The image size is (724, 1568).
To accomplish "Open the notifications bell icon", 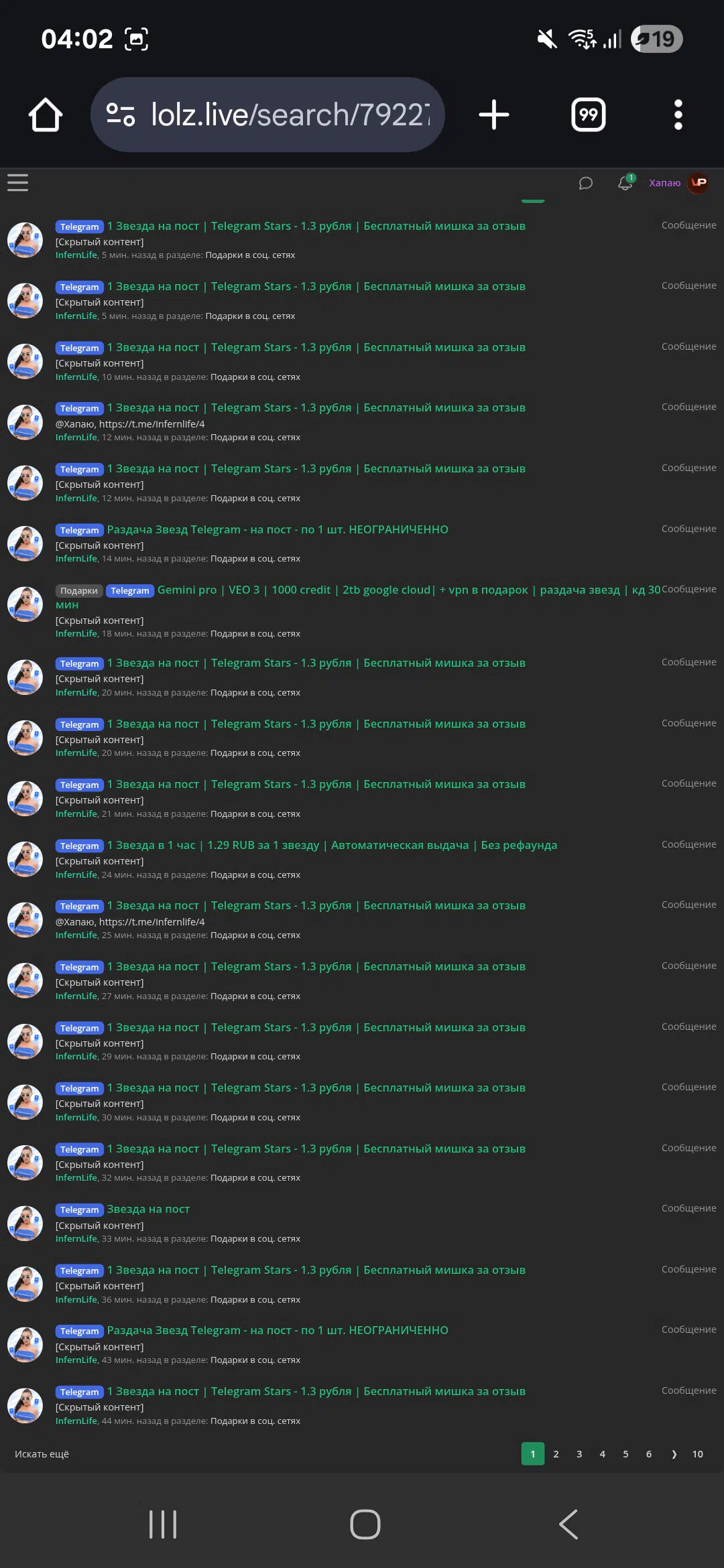I will coord(625,182).
